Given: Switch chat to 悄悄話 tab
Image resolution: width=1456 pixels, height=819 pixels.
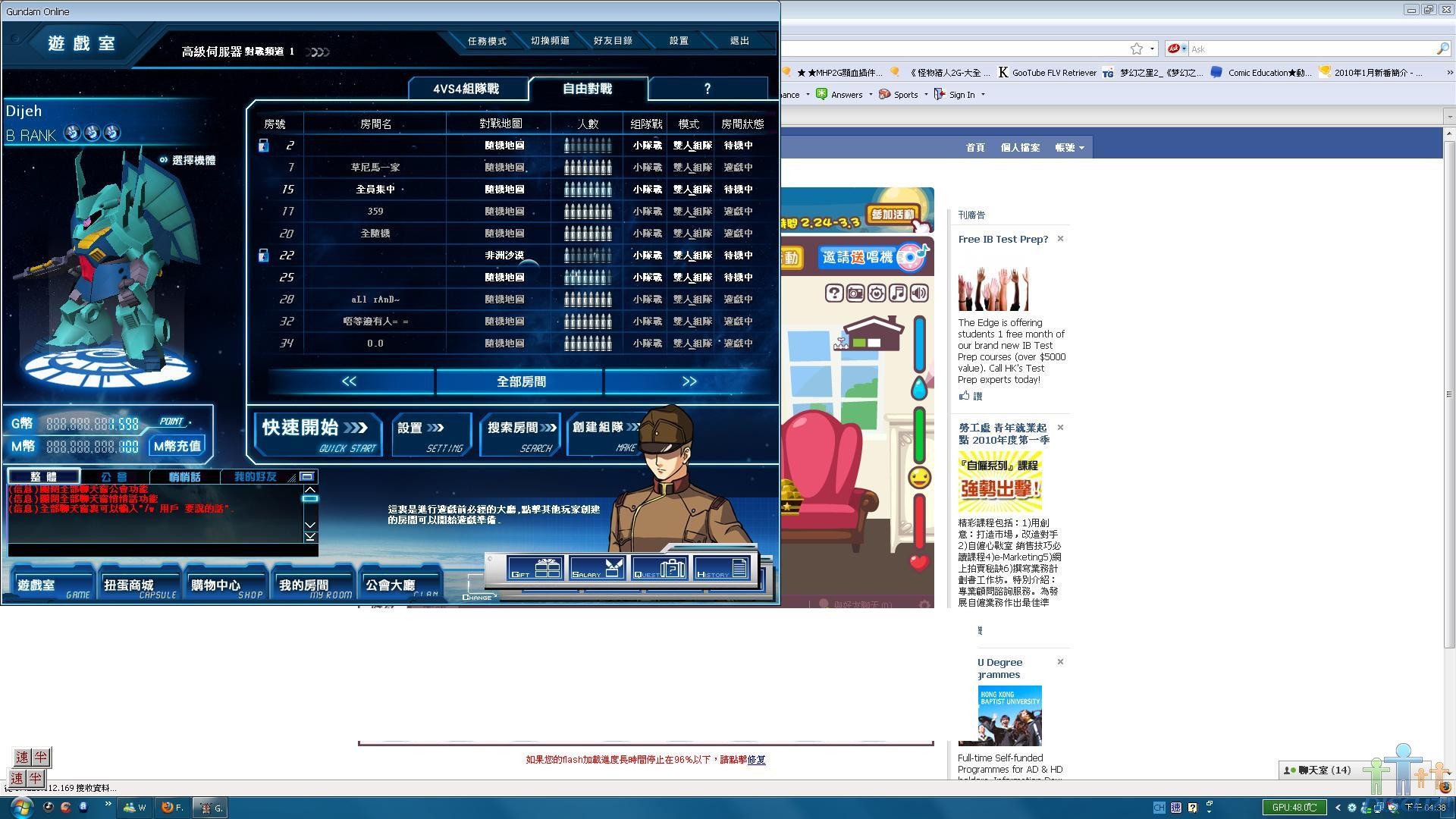Looking at the screenshot, I should tap(184, 476).
